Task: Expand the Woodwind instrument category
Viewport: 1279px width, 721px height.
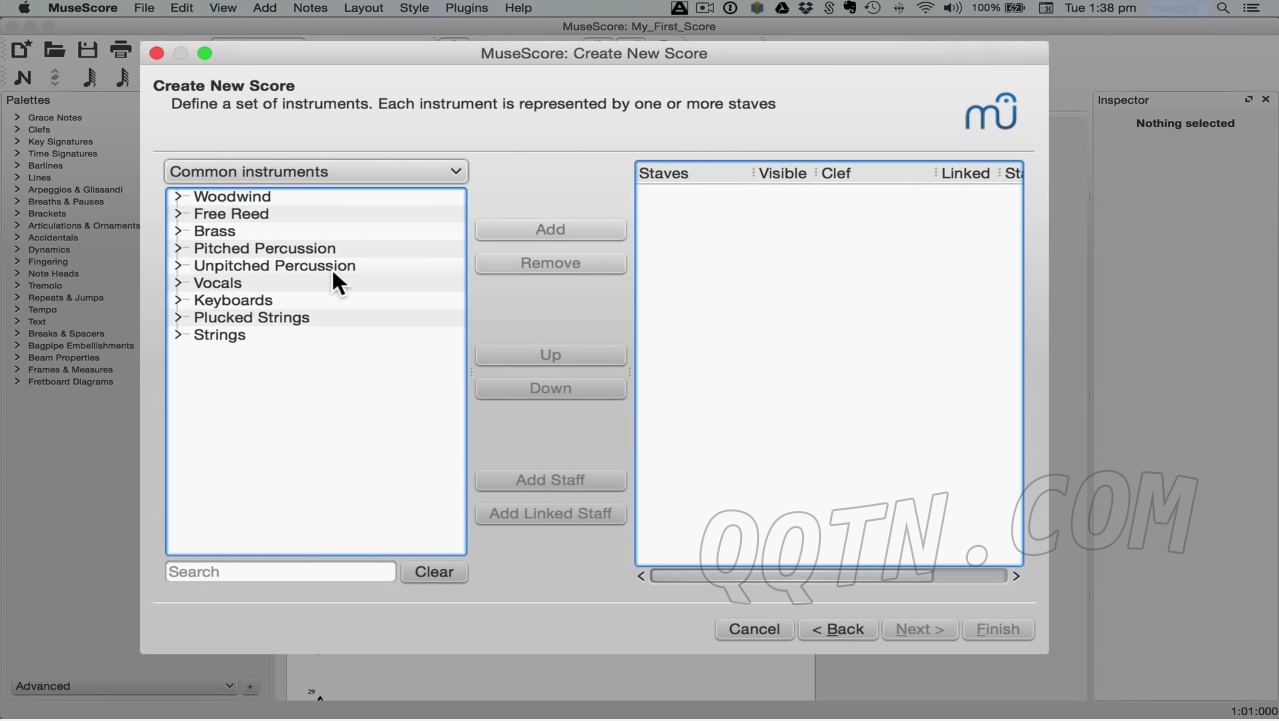Action: coord(178,197)
